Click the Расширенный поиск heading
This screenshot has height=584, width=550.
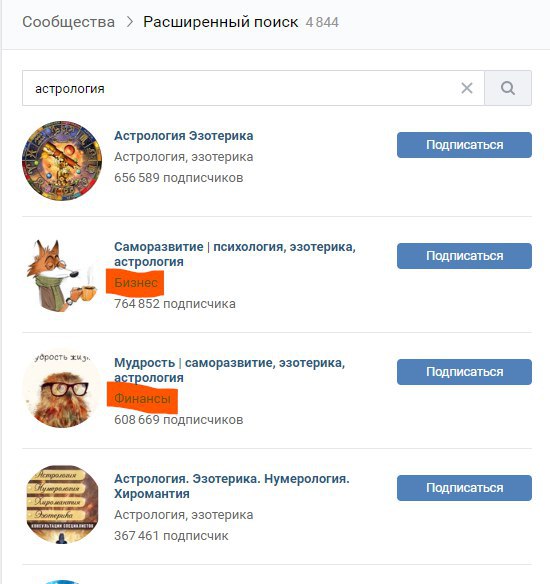(220, 22)
